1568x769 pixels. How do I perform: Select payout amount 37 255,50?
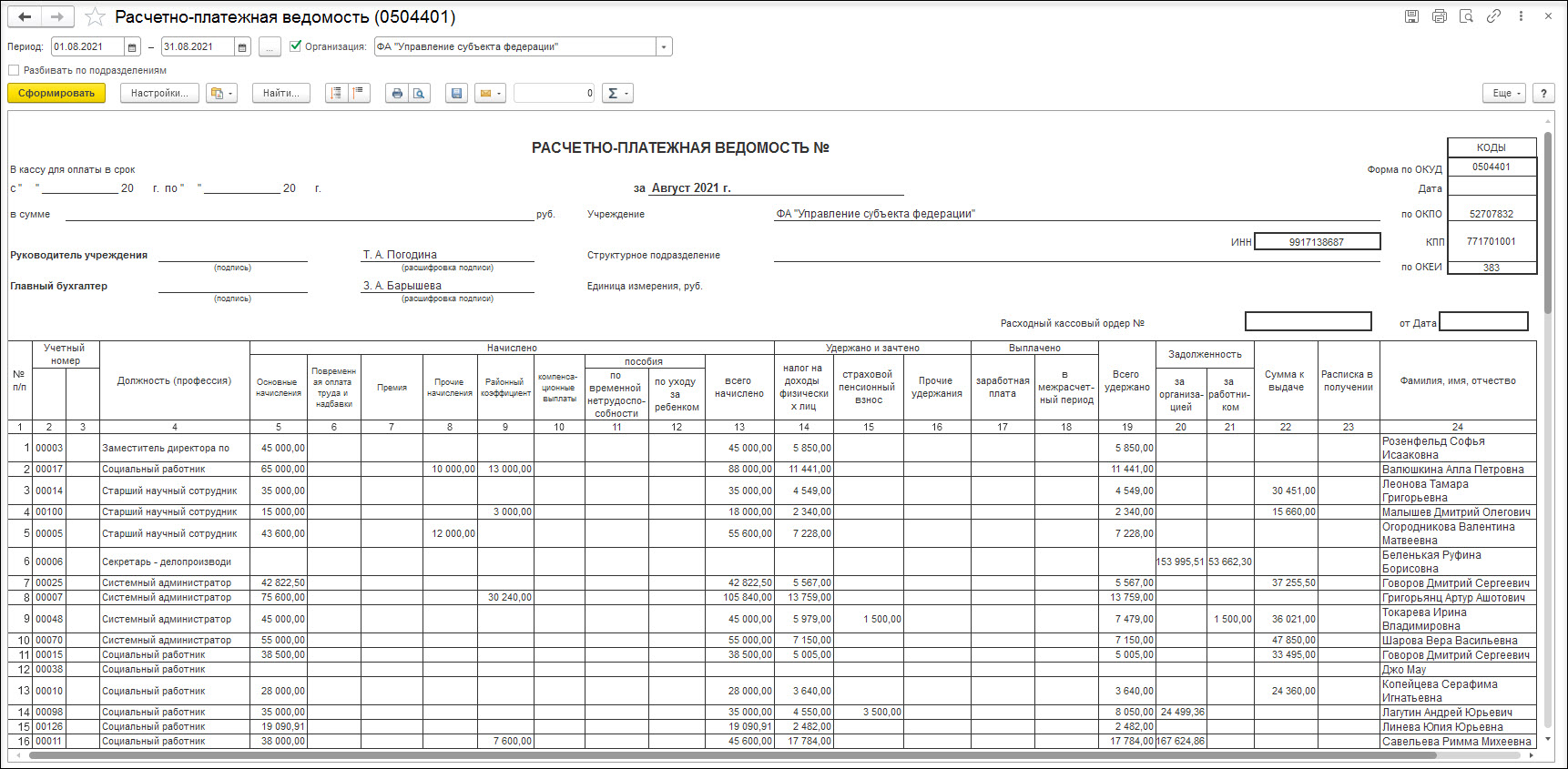[x=1286, y=583]
